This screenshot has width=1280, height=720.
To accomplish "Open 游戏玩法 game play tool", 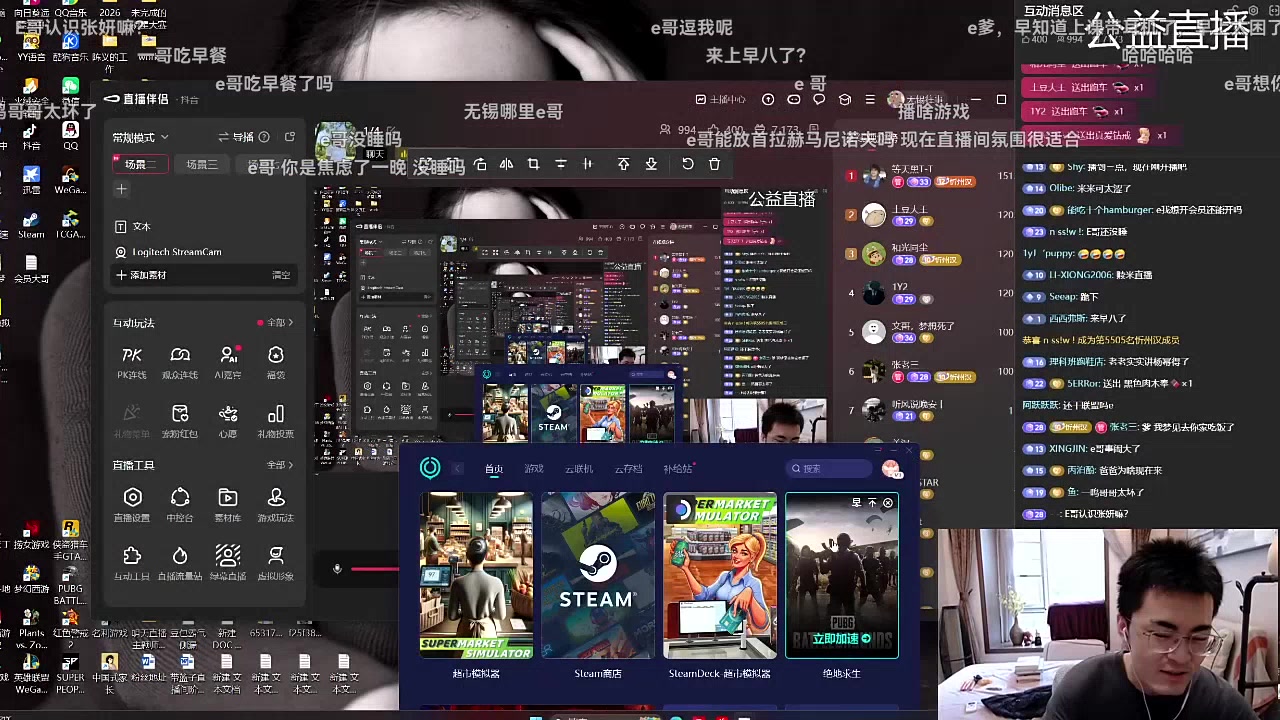I will (276, 505).
